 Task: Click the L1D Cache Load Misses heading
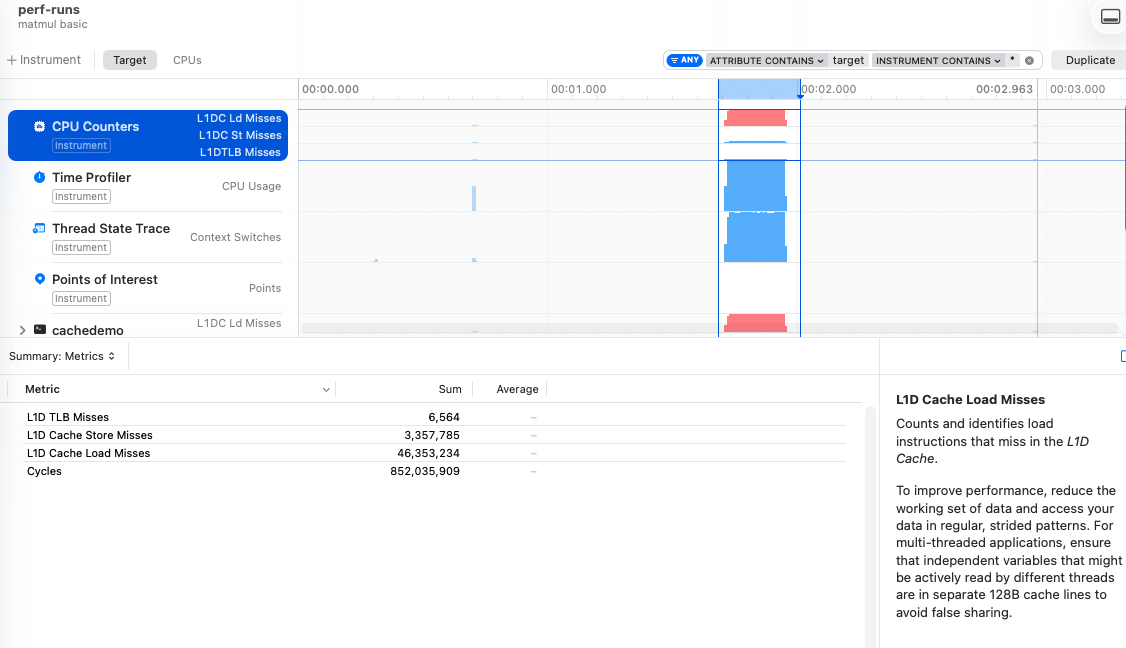coord(970,399)
